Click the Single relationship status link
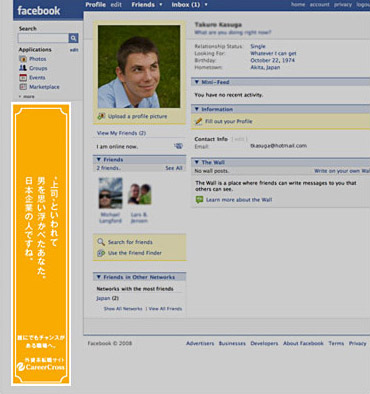 (x=258, y=46)
